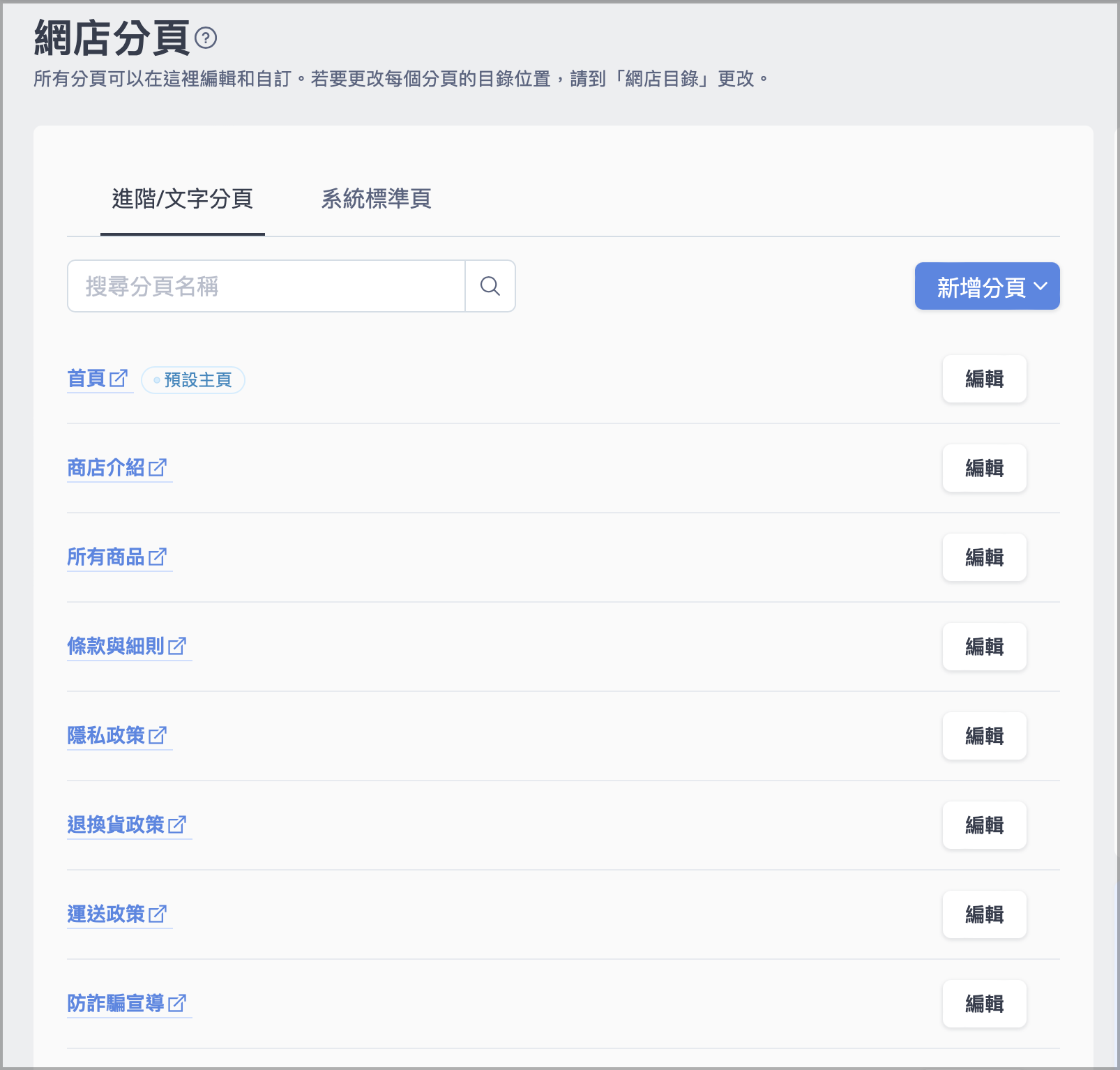Click 編輯 button for 首頁

point(984,379)
